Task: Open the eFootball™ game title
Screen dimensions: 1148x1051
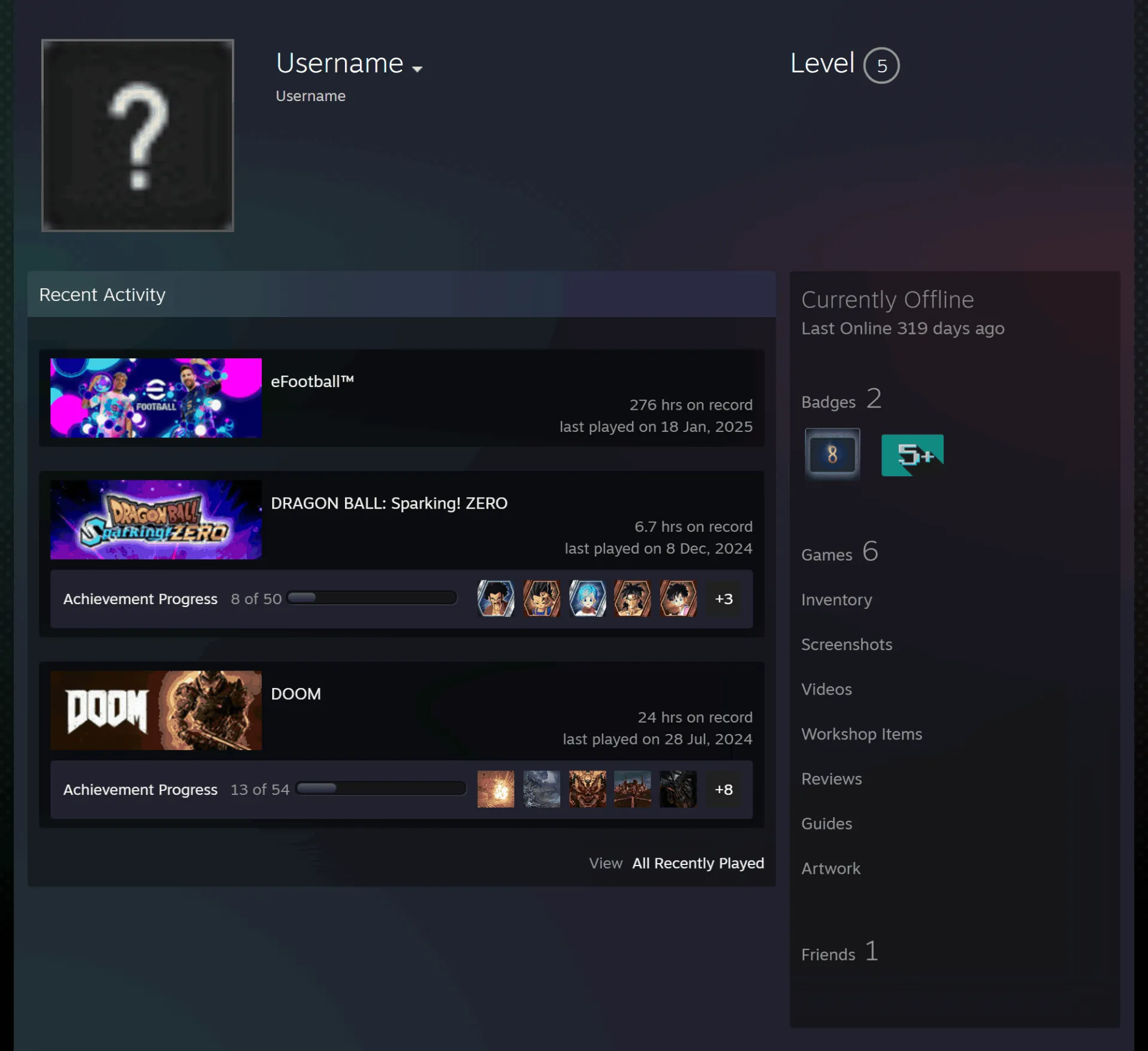Action: (x=312, y=382)
